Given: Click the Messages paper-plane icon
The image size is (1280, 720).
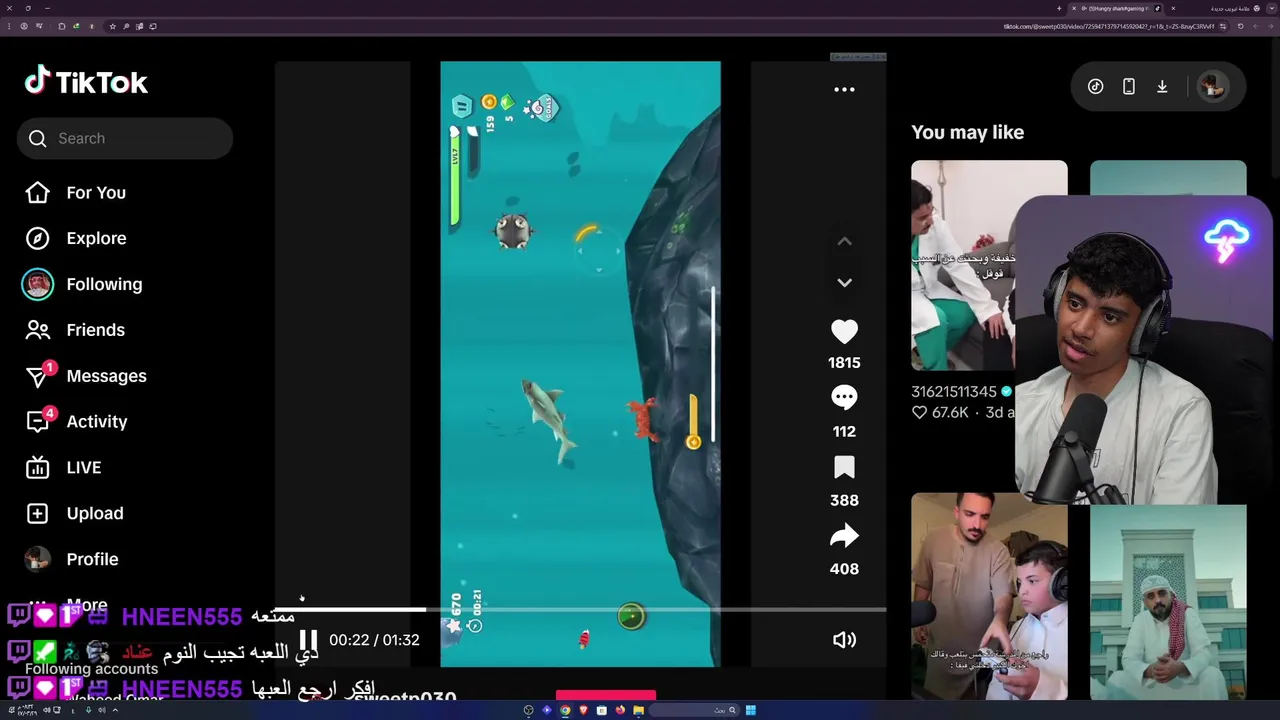Looking at the screenshot, I should [x=37, y=376].
